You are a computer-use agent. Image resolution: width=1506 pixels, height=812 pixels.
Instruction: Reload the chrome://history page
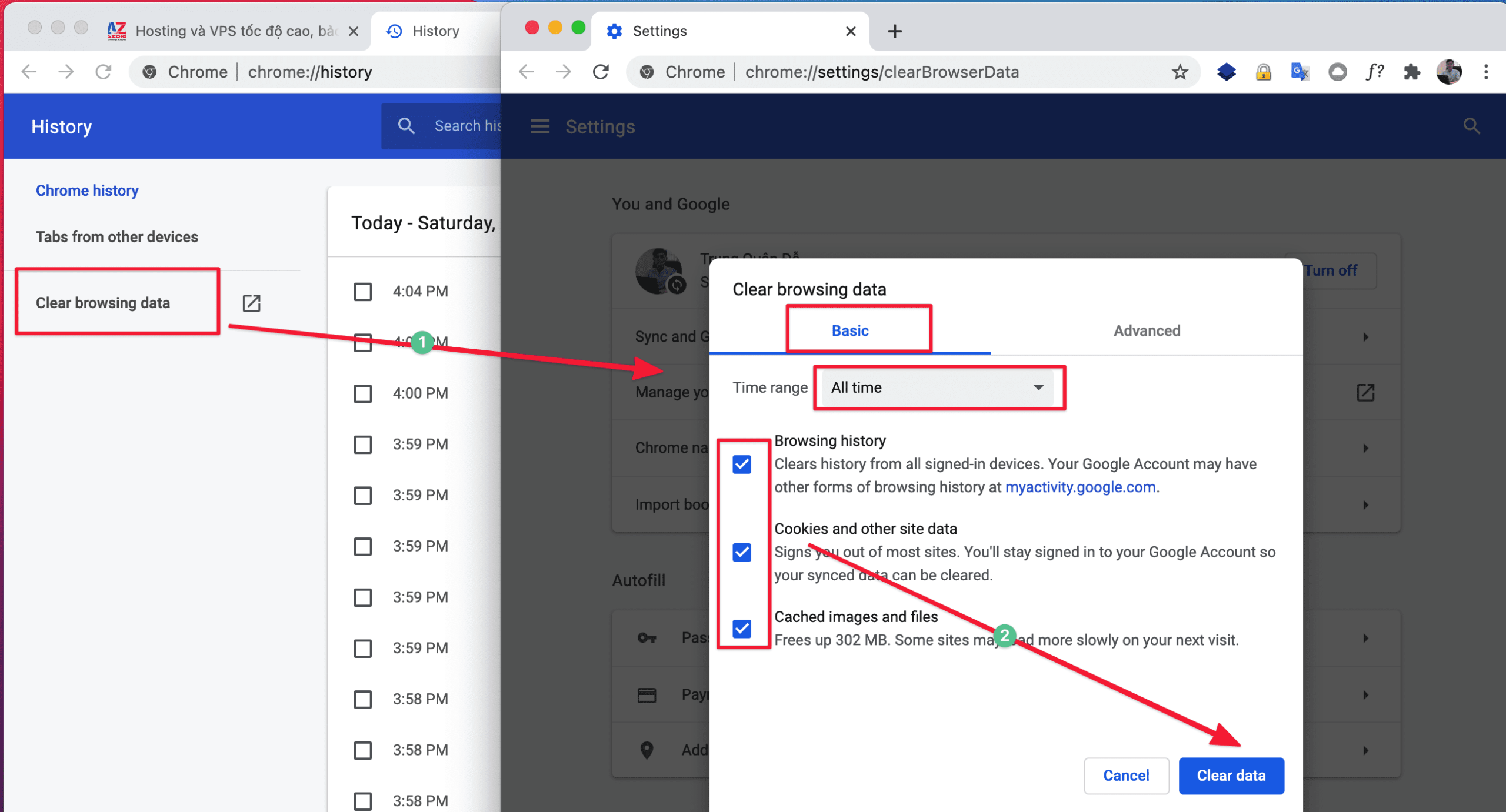tap(104, 72)
